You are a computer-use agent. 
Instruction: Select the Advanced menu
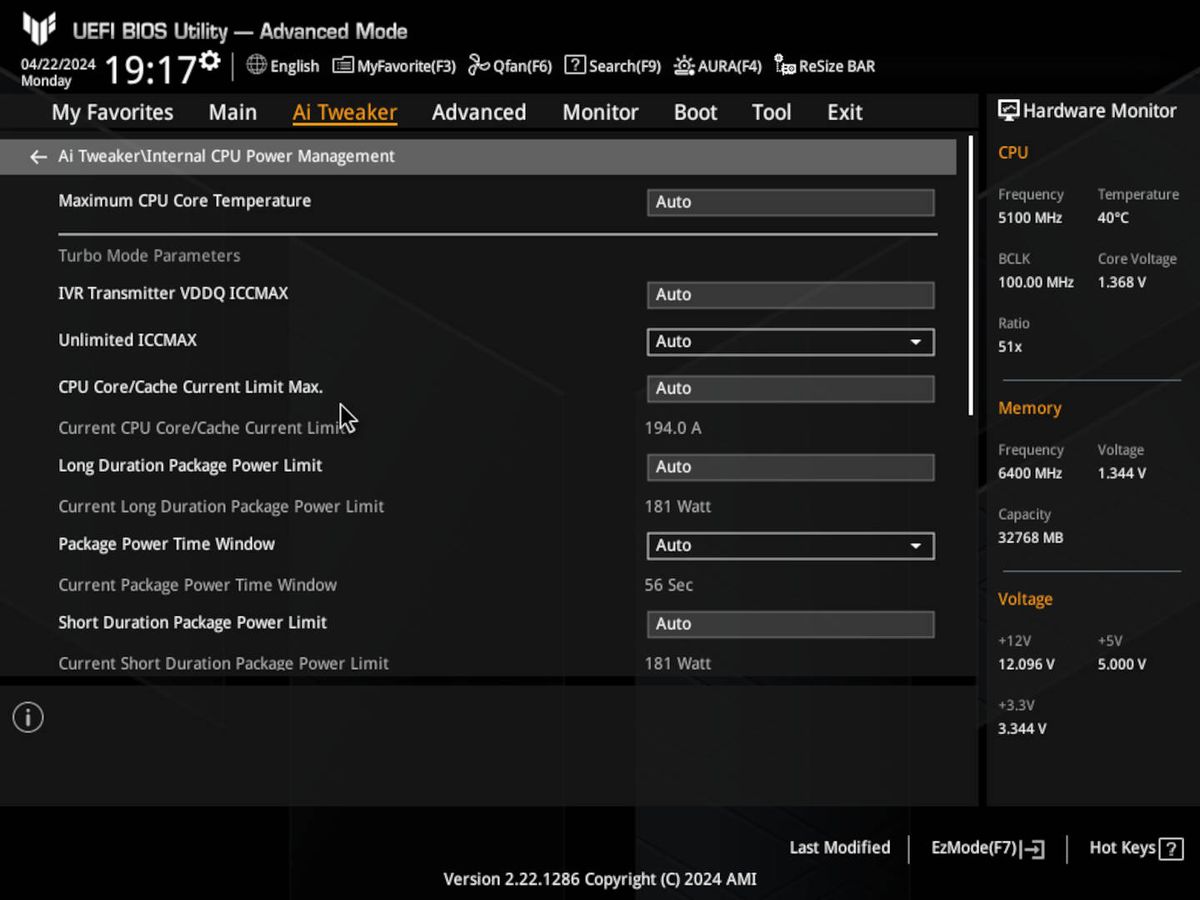point(479,112)
